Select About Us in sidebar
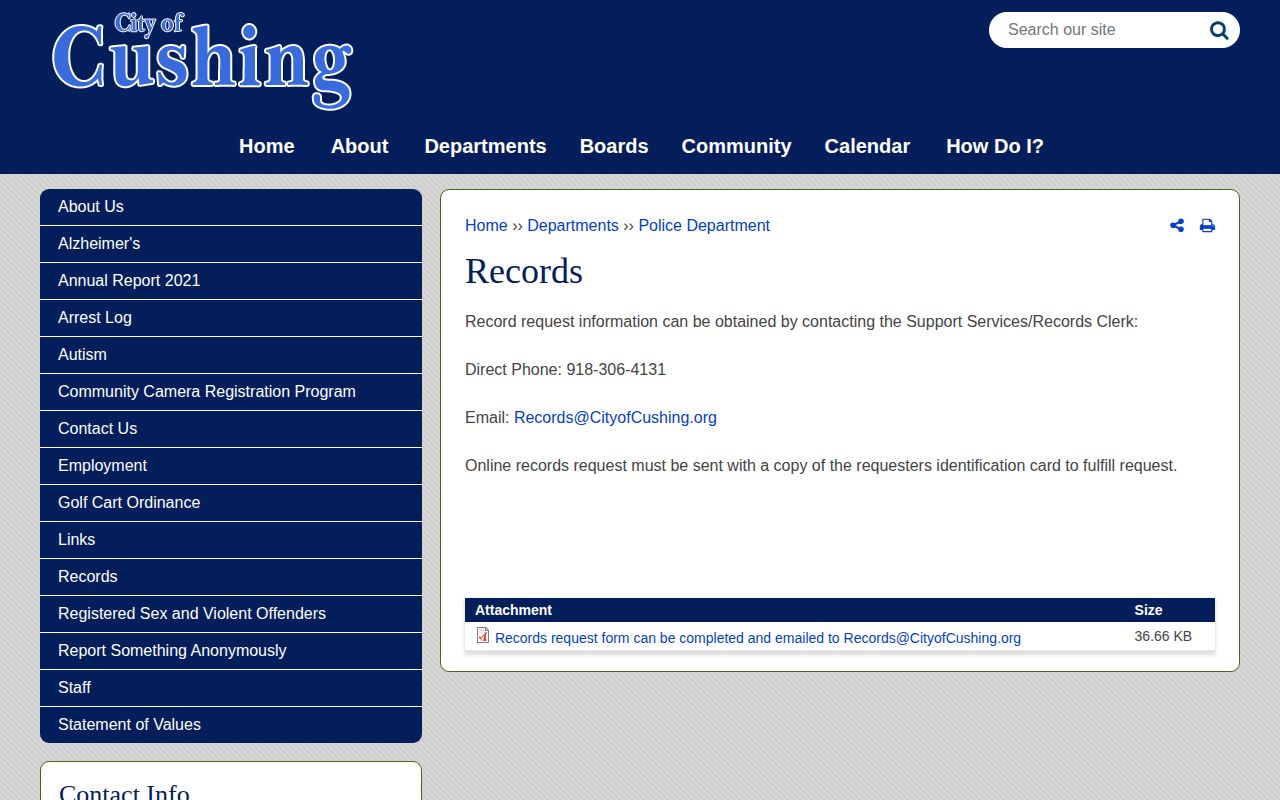 click(x=231, y=207)
